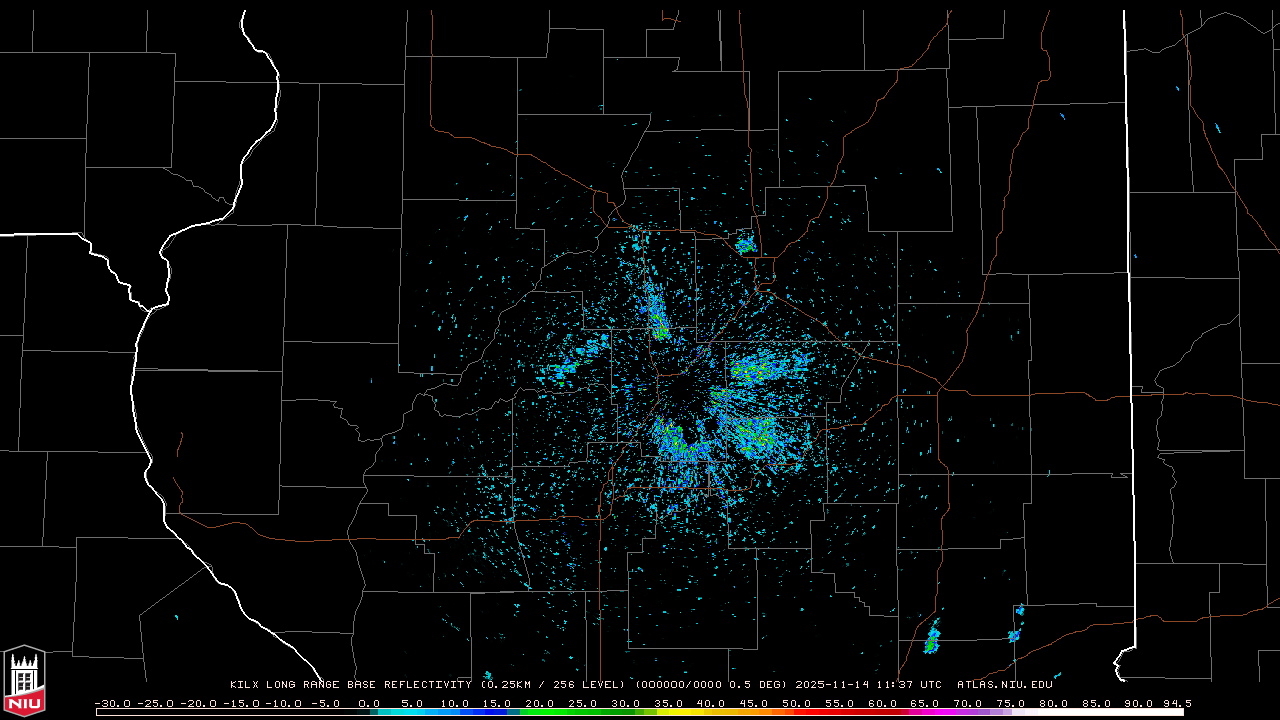This screenshot has width=1280, height=720.
Task: Click the 65.0 scale label
Action: pos(924,703)
